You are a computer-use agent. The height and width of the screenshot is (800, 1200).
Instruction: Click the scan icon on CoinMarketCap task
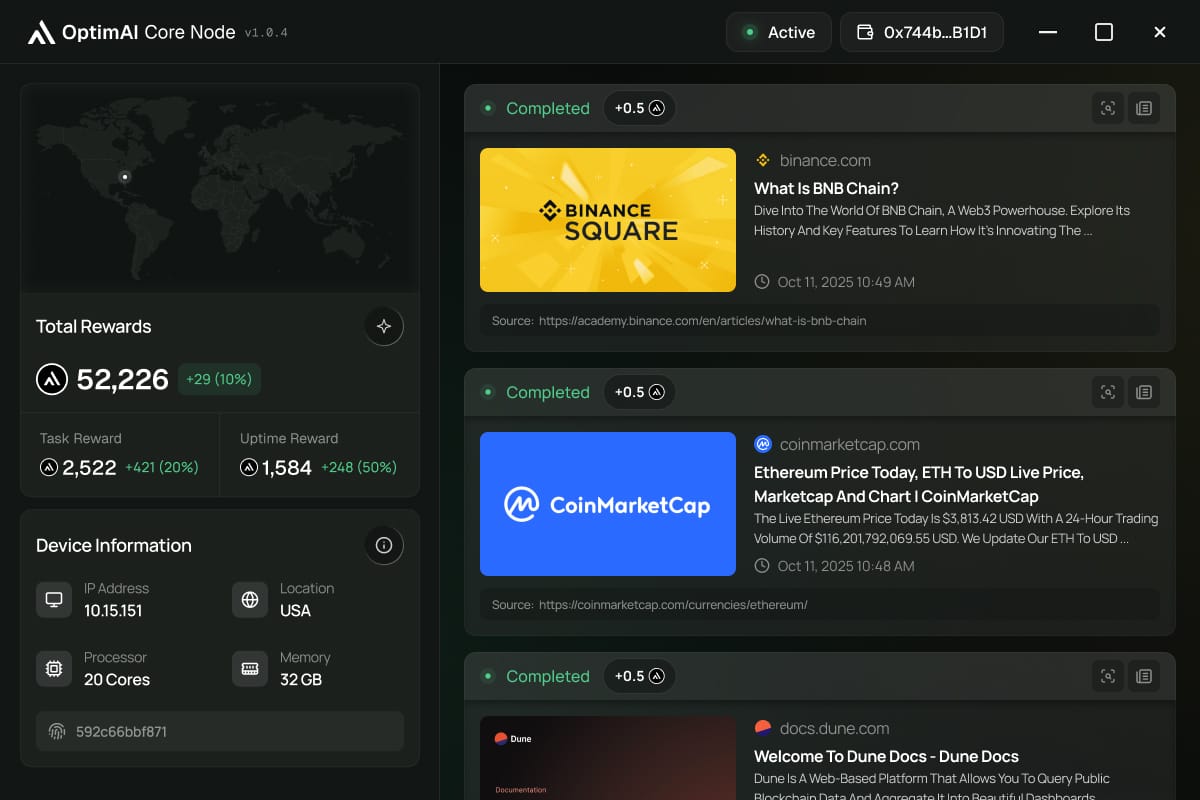(1107, 392)
